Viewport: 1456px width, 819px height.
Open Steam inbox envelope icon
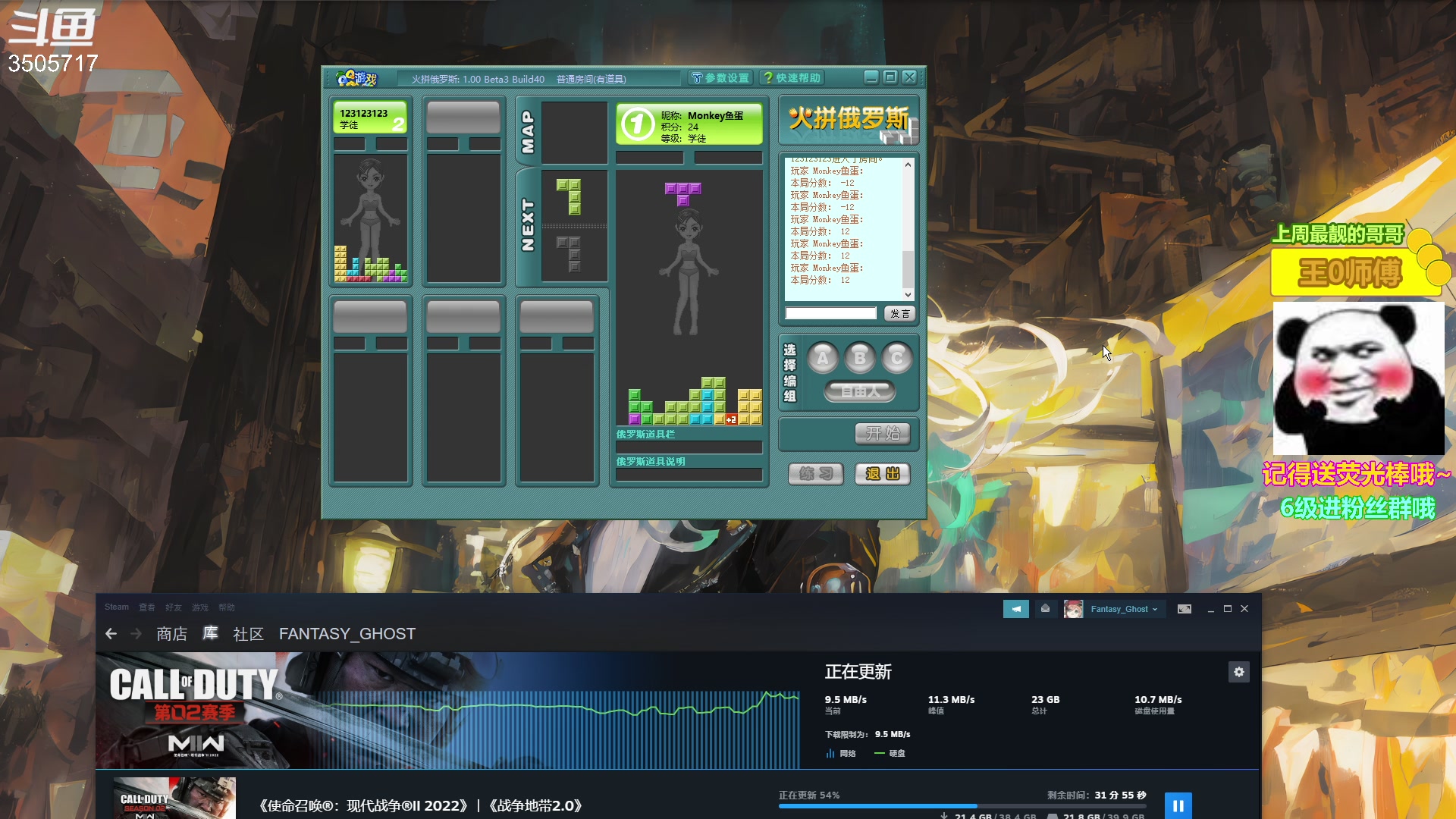click(x=1045, y=609)
